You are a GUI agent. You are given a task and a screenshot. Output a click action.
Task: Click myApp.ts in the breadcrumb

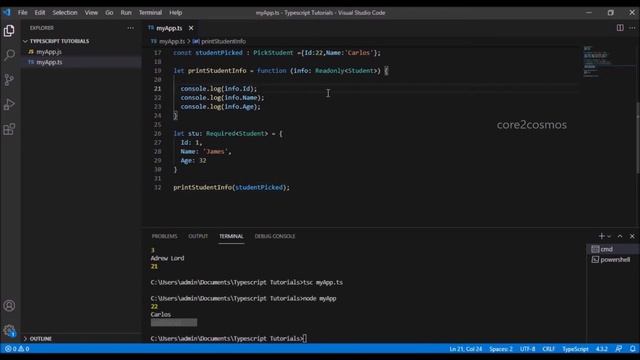click(x=172, y=41)
